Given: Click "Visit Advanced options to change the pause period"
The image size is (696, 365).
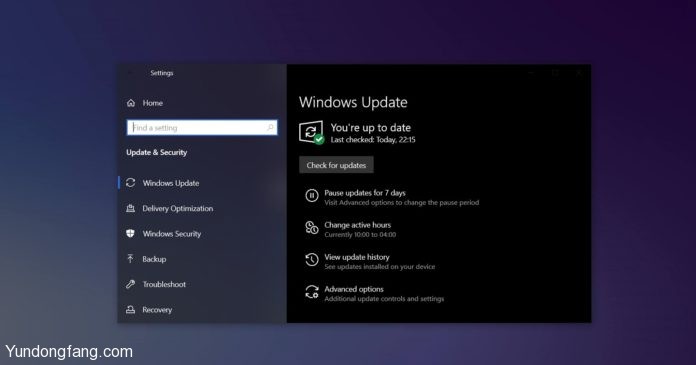Looking at the screenshot, I should tap(402, 202).
